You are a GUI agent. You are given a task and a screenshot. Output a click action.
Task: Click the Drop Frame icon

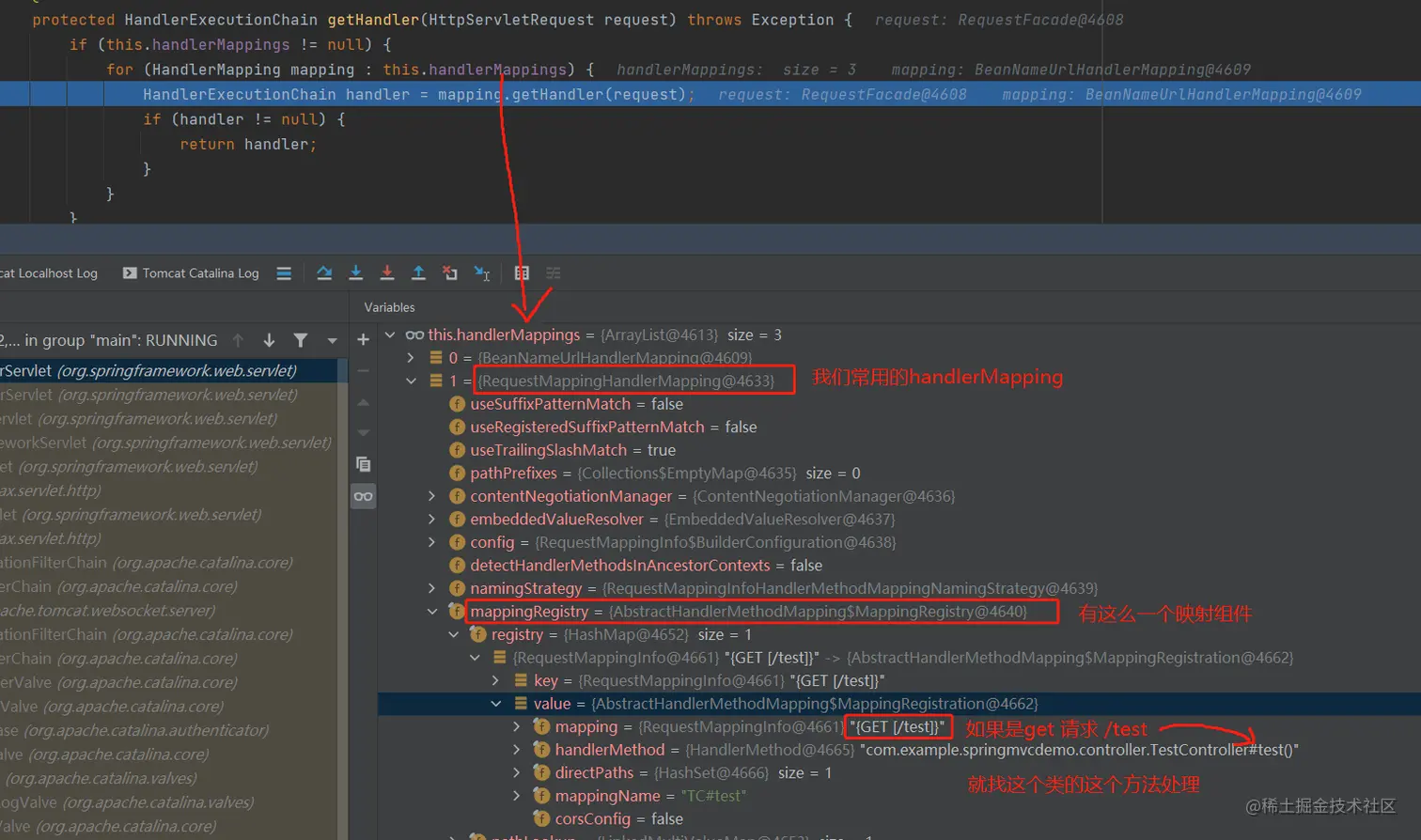coord(449,272)
